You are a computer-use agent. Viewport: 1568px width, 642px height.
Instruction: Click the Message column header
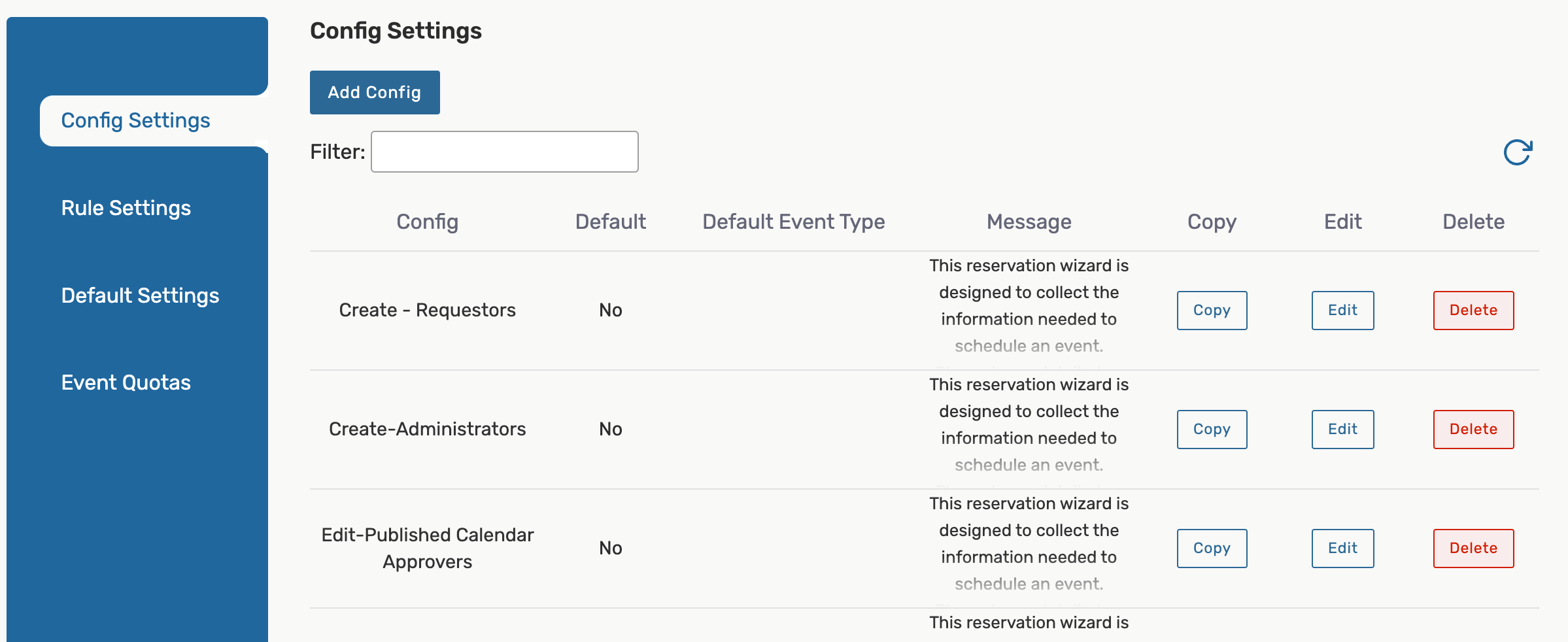(x=1029, y=222)
